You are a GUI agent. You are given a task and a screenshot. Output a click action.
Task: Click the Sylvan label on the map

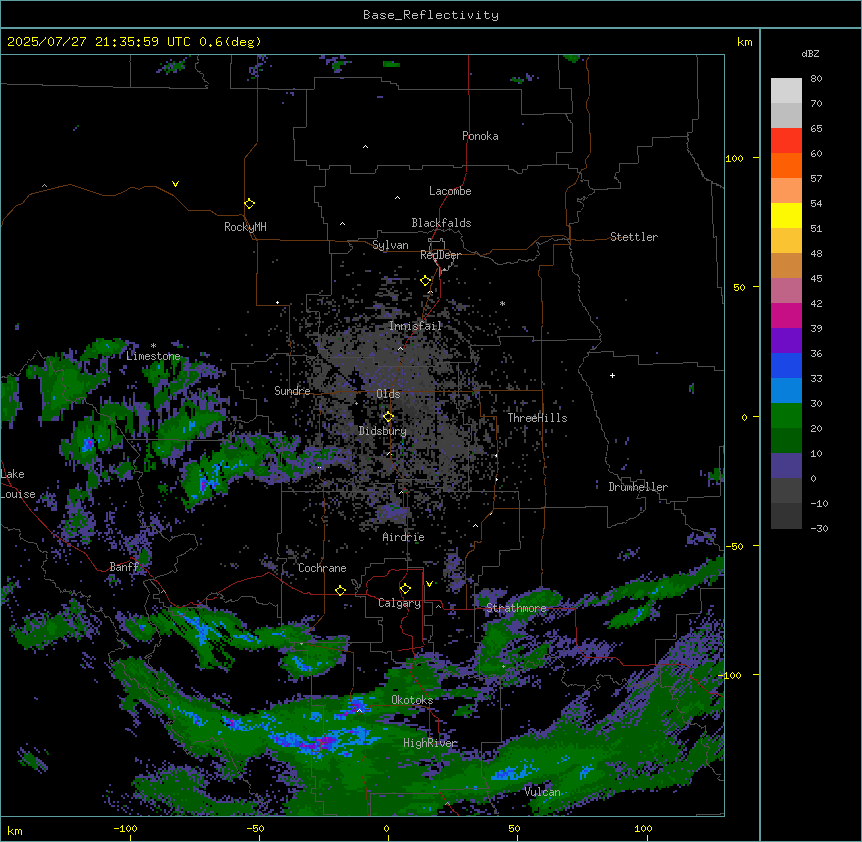[x=390, y=245]
